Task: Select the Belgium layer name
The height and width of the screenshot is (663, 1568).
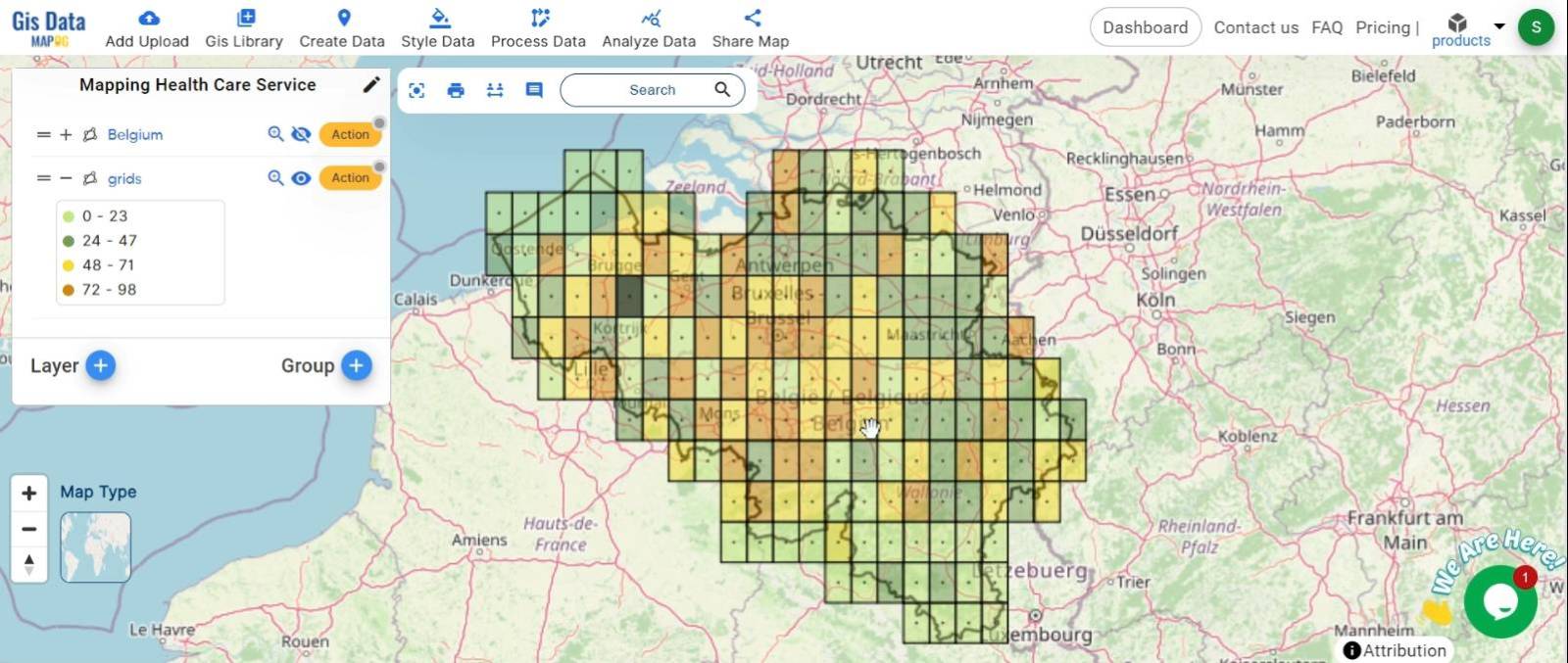Action: [x=135, y=134]
